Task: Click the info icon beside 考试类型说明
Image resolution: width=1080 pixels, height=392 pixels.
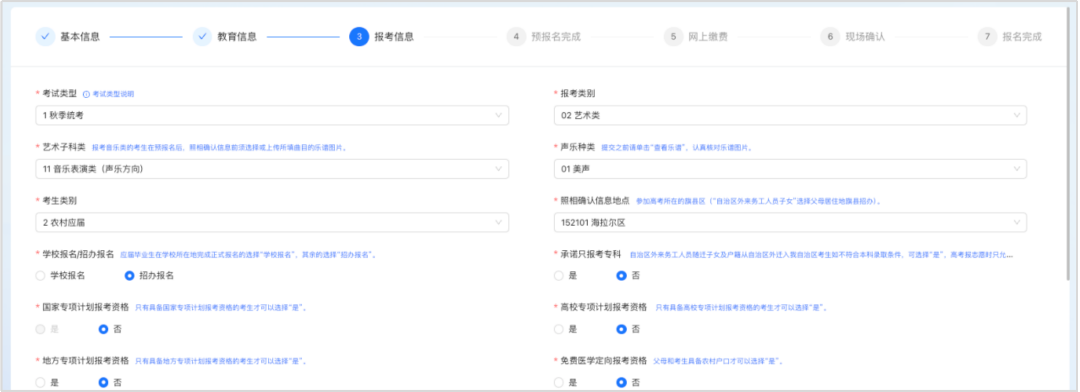Action: 86,94
